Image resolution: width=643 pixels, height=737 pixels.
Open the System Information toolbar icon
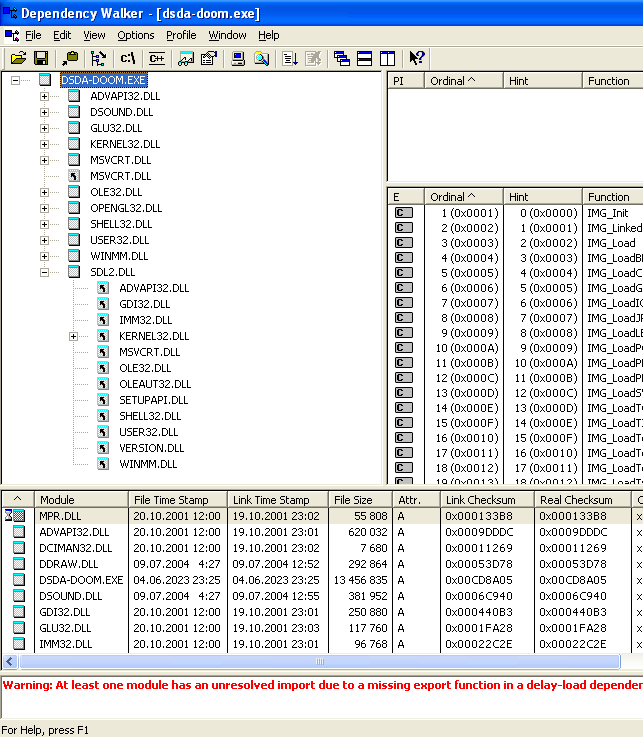(x=238, y=59)
